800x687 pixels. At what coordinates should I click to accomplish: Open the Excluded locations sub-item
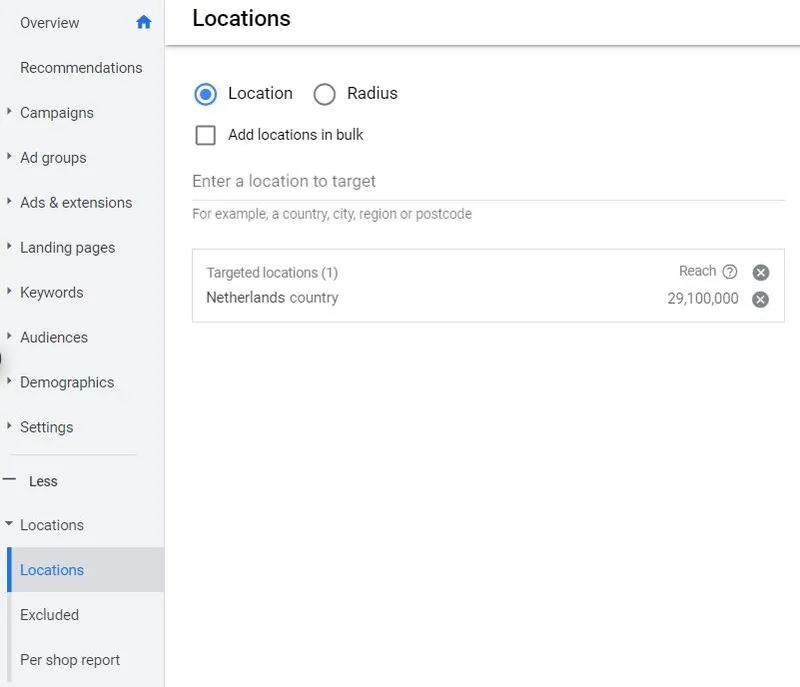click(x=49, y=615)
